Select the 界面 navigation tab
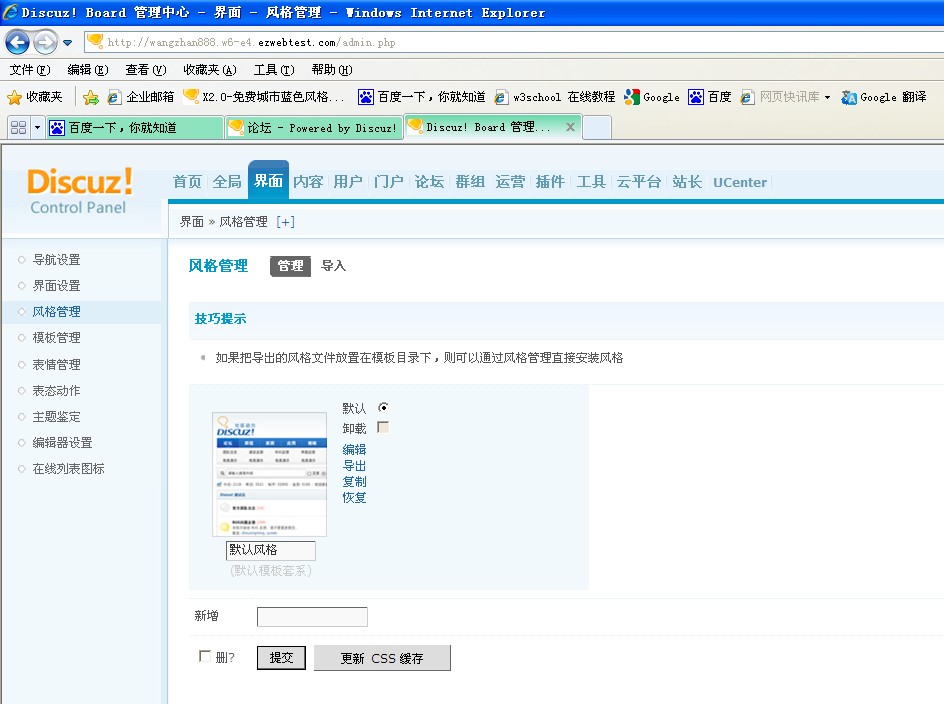Screen dimensions: 944x704 click(x=268, y=180)
